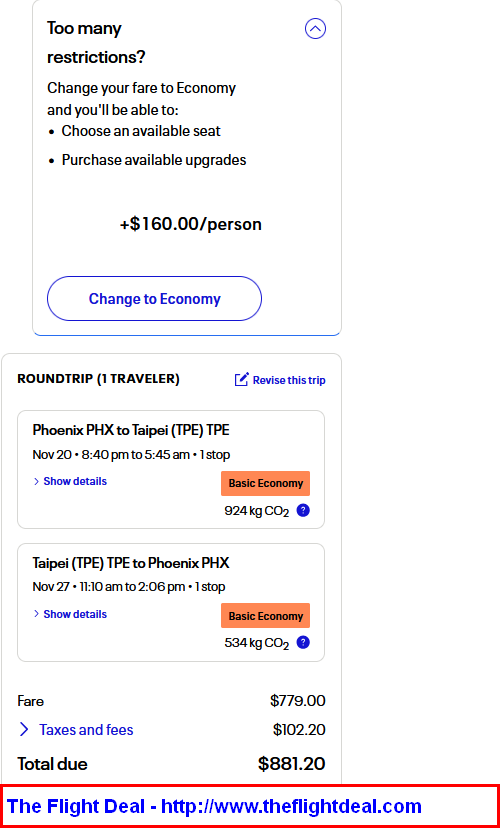
Task: Select the Taipei to Phoenix PHX flight card
Action: coord(171,603)
